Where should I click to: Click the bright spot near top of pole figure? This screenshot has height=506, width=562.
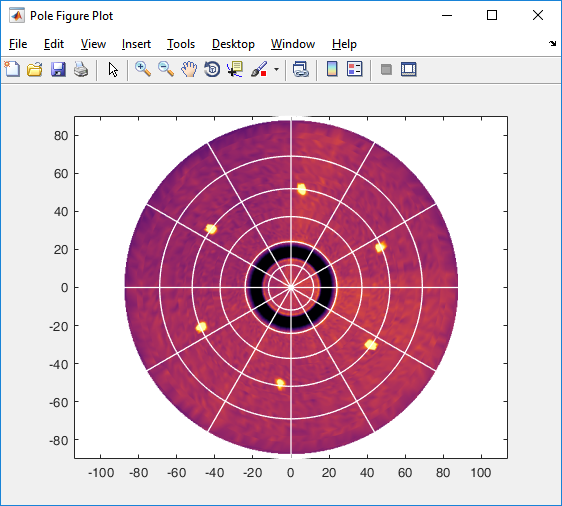coord(302,189)
